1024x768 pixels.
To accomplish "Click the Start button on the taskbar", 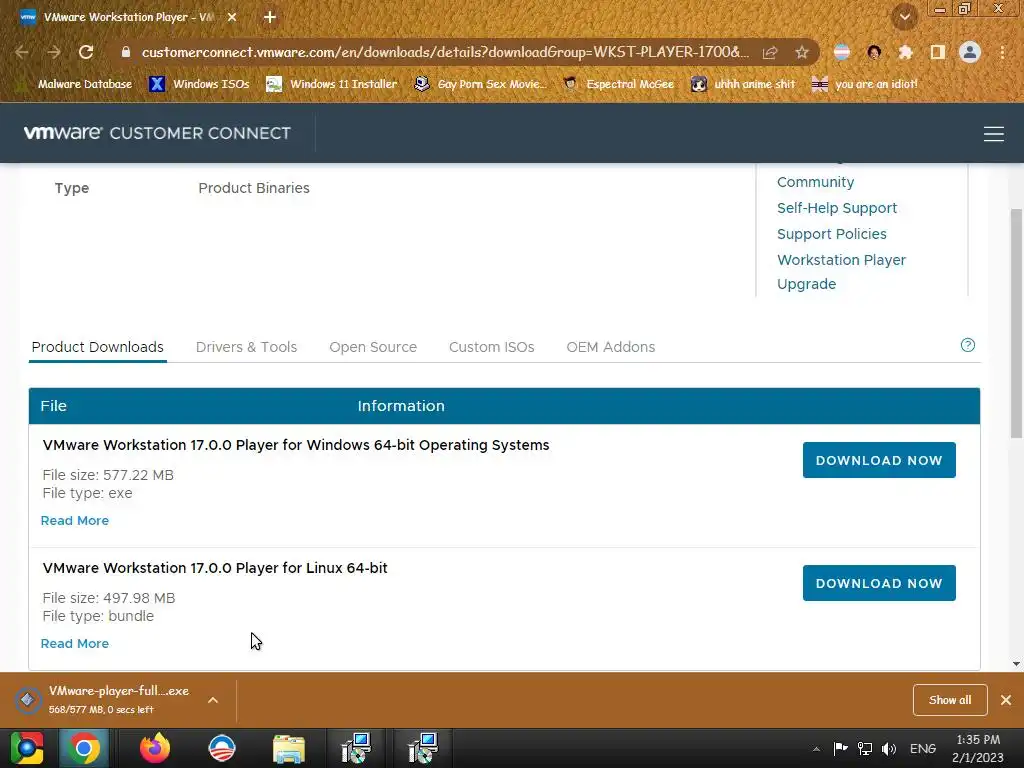I will (27, 748).
